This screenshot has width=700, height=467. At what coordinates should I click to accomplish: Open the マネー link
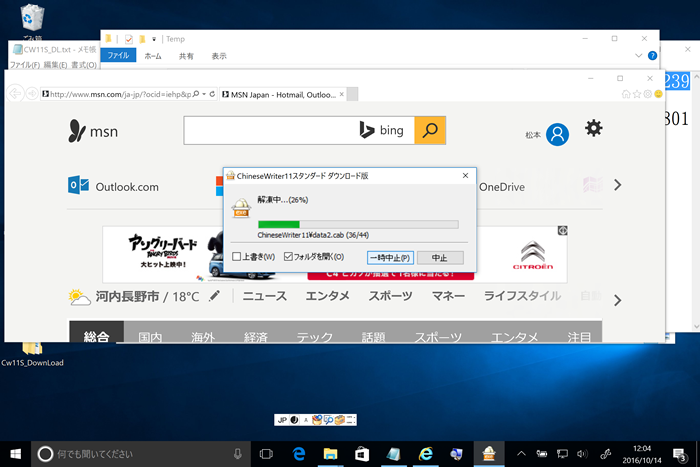[x=448, y=296]
